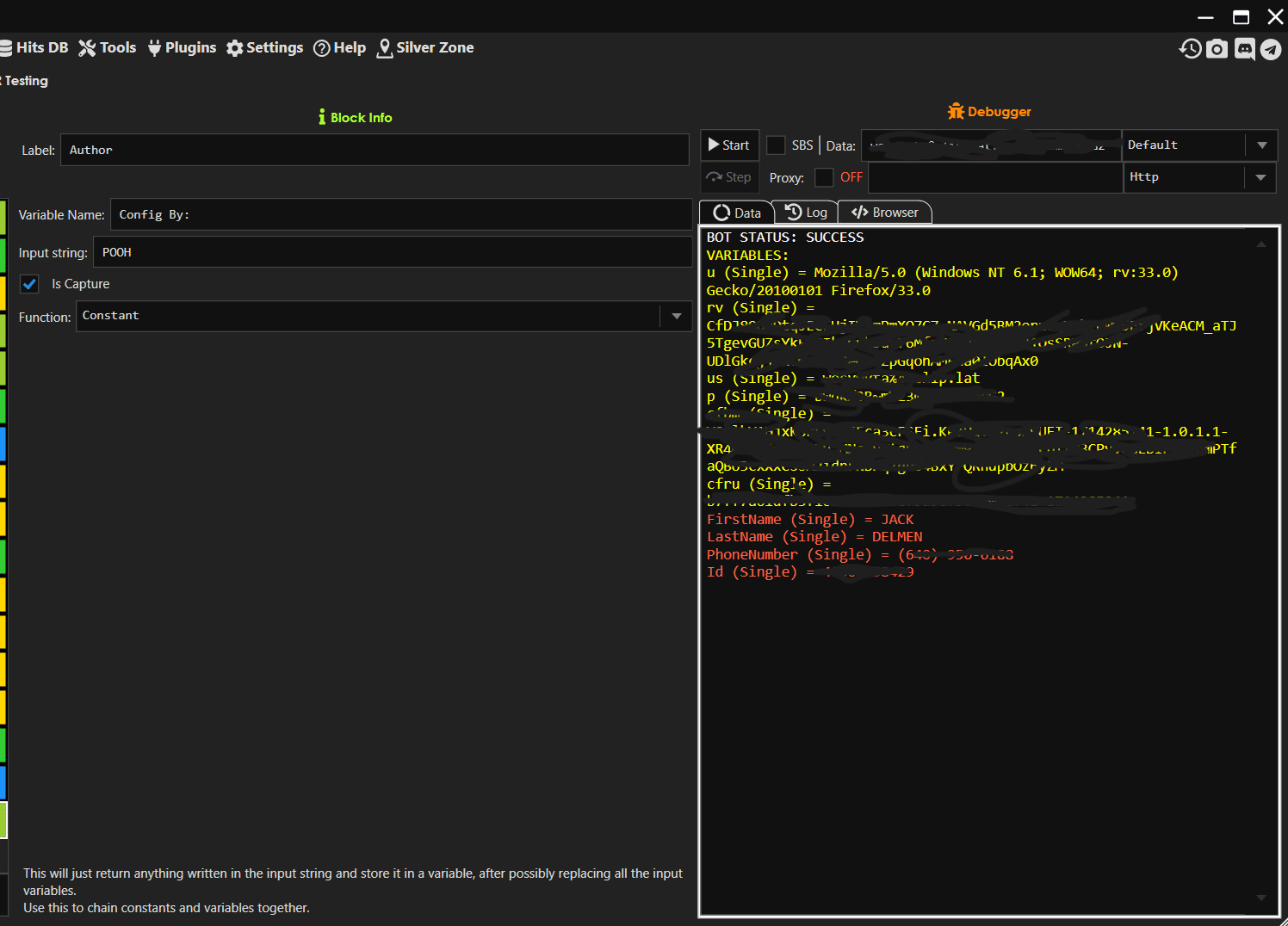
Task: Toggle the Proxy checkbox on
Action: pyautogui.click(x=824, y=177)
